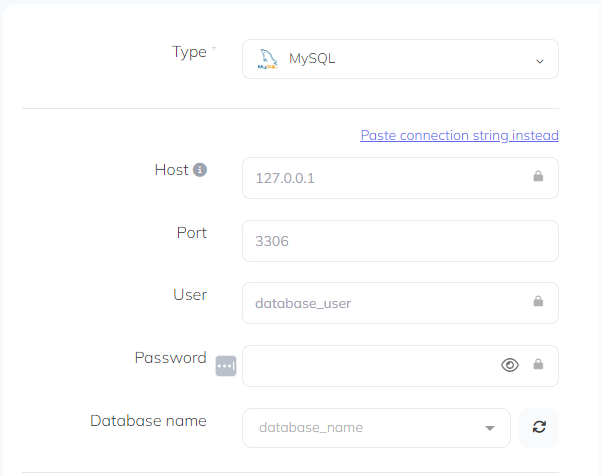The image size is (601, 476).
Task: Click the Password field label
Action: [170, 358]
